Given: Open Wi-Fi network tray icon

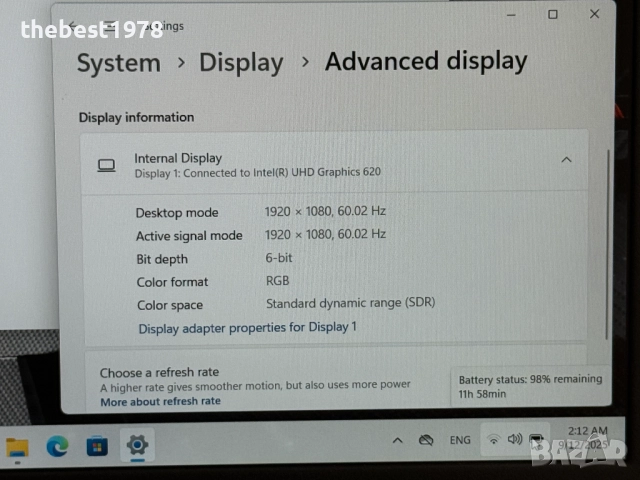Looking at the screenshot, I should [x=494, y=440].
